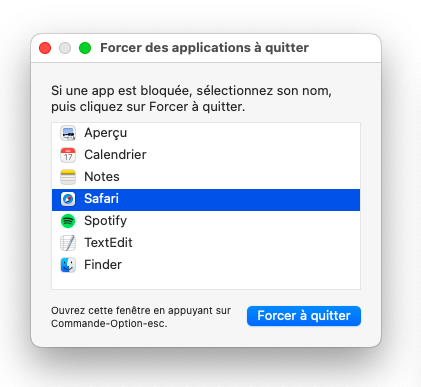Screen dimensions: 421x387
Task: Select the highlighted Safari label
Action: click(101, 199)
